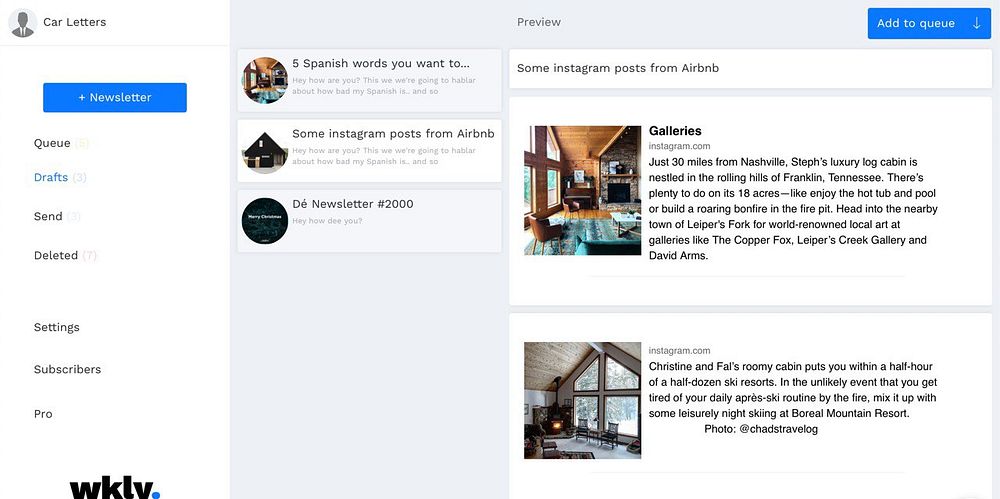This screenshot has width=1000, height=499.
Task: Click the snowy window cabin photo
Action: (x=582, y=400)
